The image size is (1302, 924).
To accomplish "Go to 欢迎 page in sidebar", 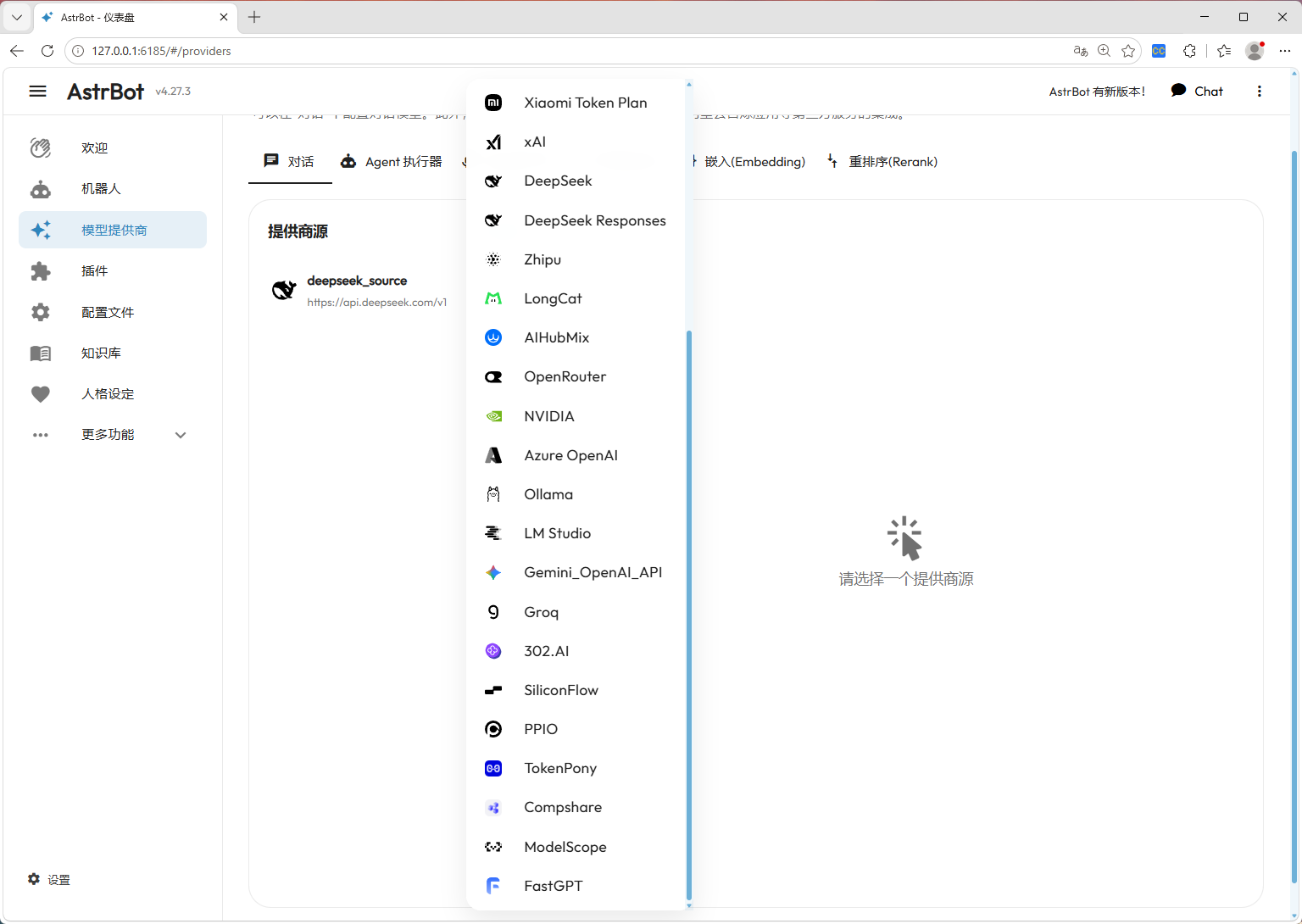I will [113, 148].
